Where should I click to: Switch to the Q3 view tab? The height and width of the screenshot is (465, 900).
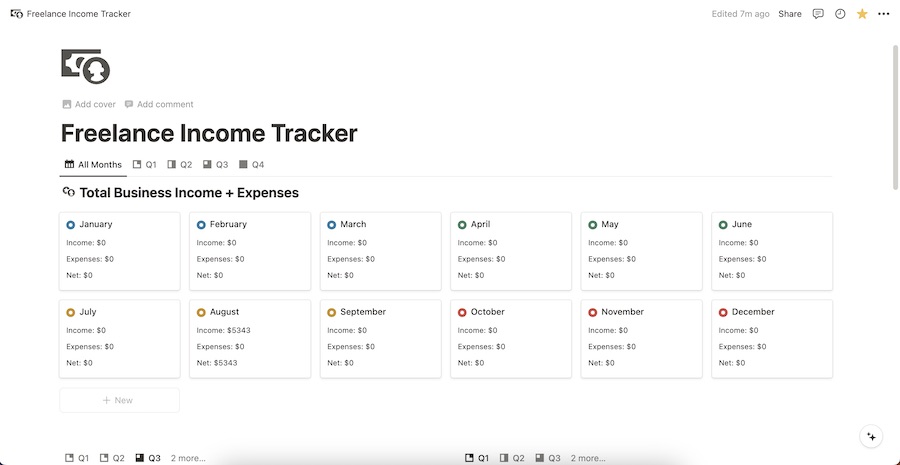[x=215, y=165]
